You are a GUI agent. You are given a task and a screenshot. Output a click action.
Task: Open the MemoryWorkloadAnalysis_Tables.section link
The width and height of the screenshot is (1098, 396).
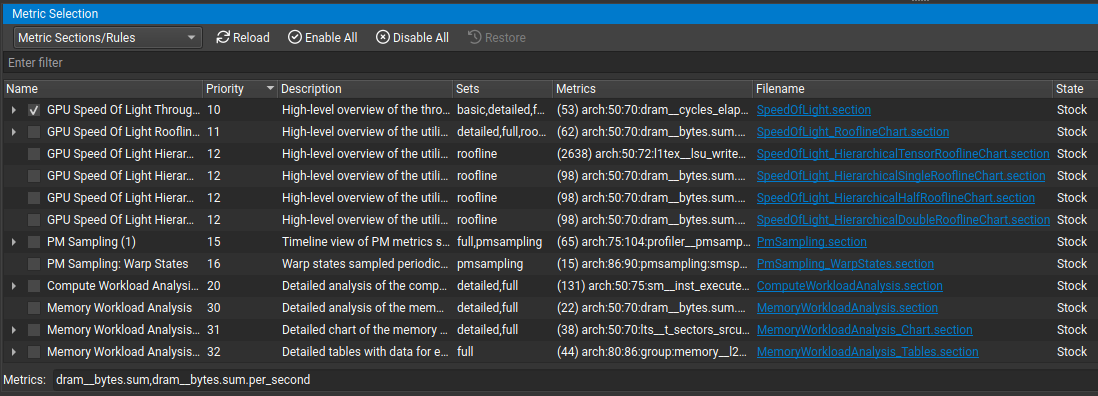tap(868, 352)
